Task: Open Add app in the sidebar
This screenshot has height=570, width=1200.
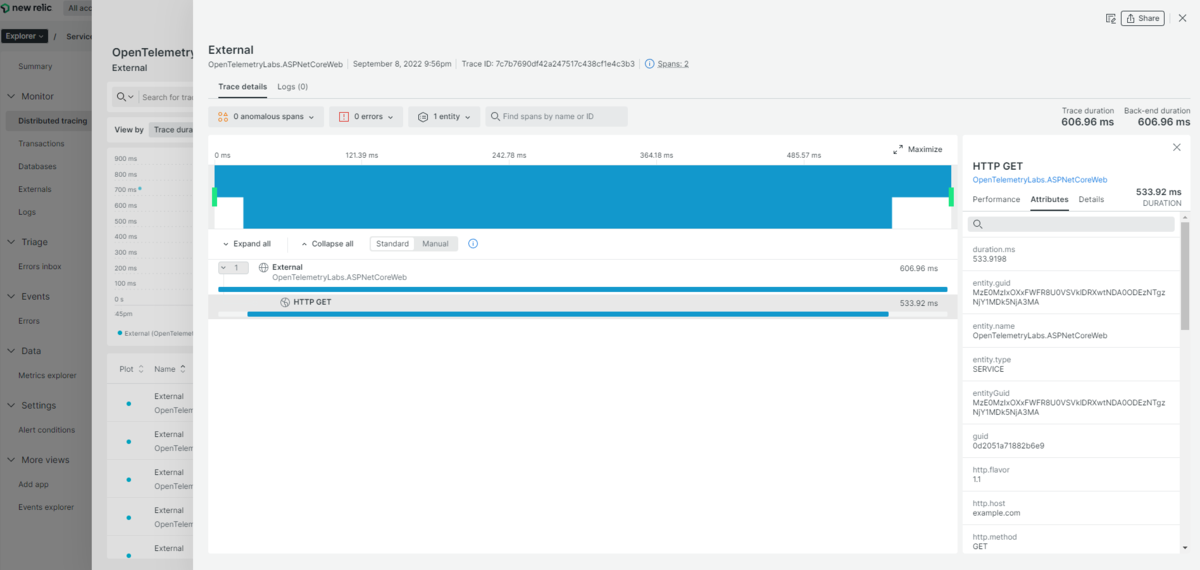Action: pyautogui.click(x=33, y=484)
